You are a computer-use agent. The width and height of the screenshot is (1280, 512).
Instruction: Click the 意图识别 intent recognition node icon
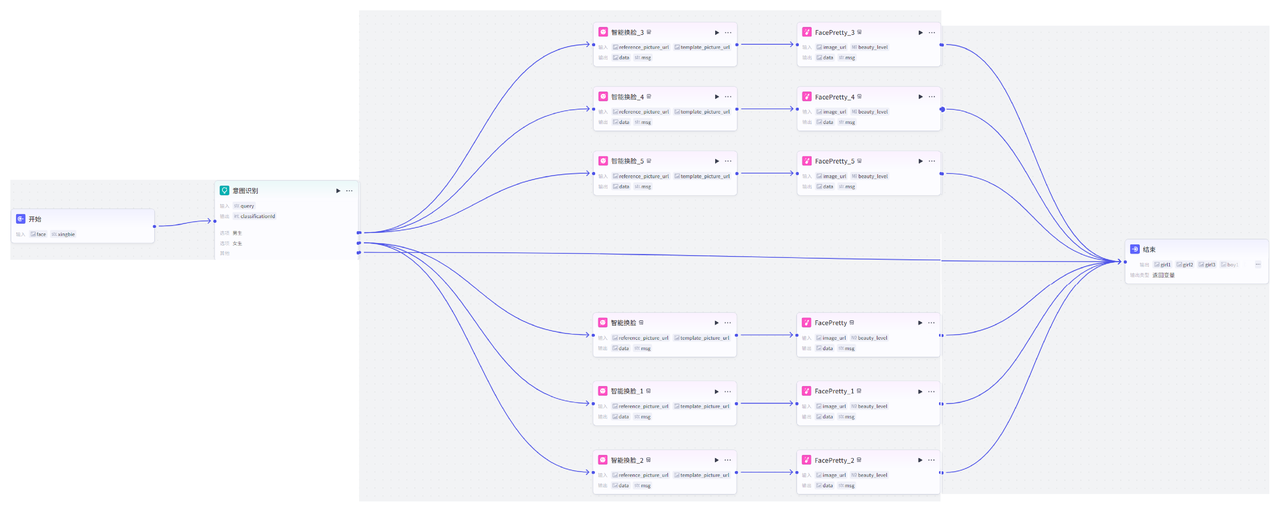click(225, 190)
